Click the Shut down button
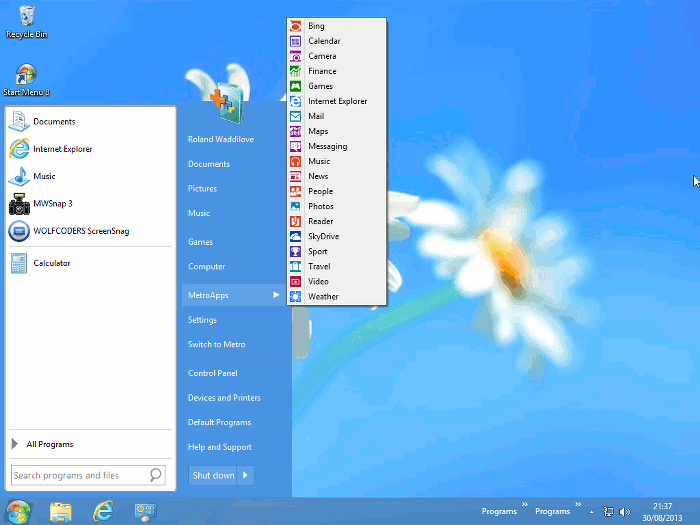The height and width of the screenshot is (525, 700). point(213,475)
